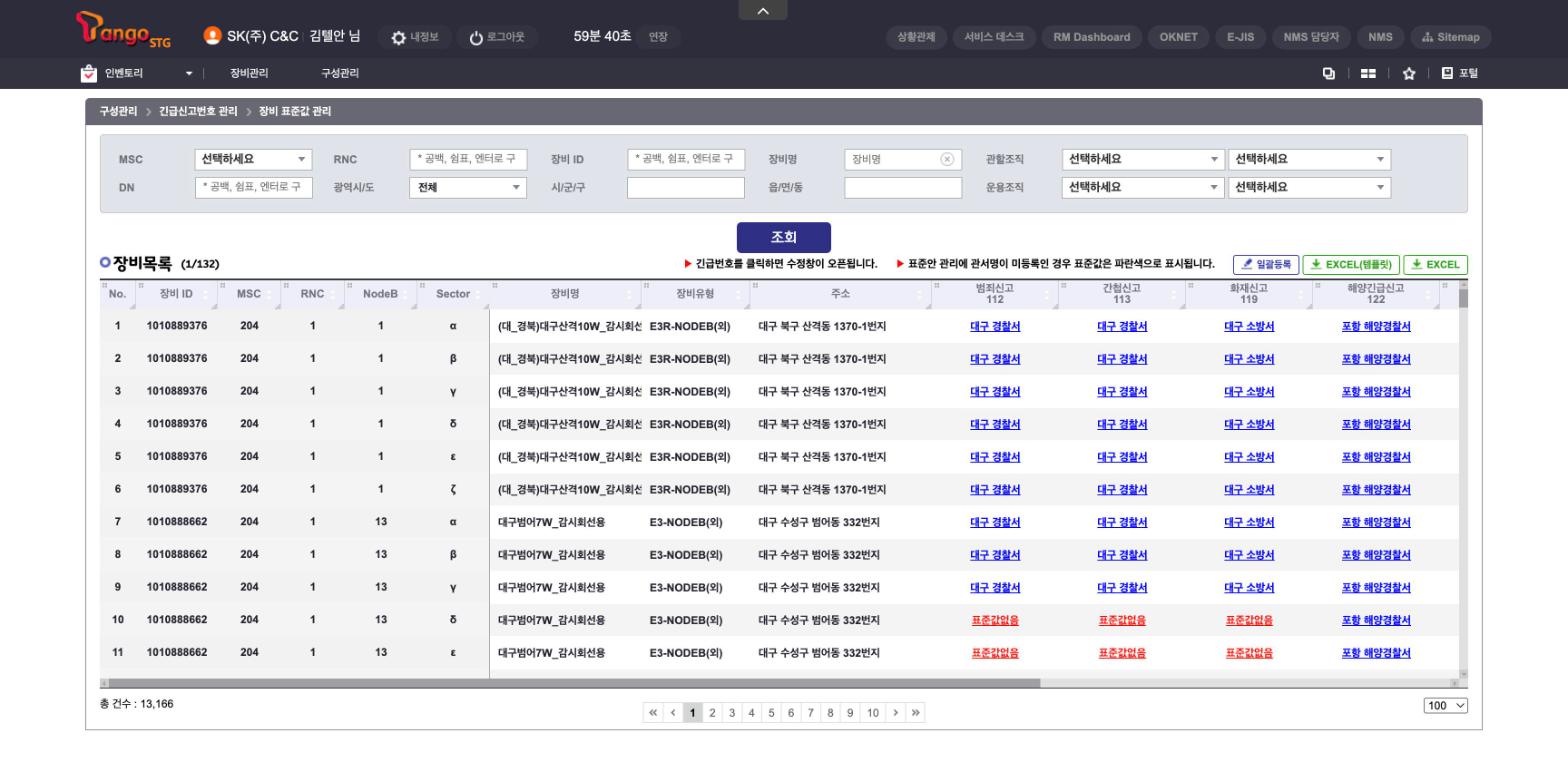Jump to first page with double left arrow
Viewport: 1568px width, 772px height.
click(654, 713)
